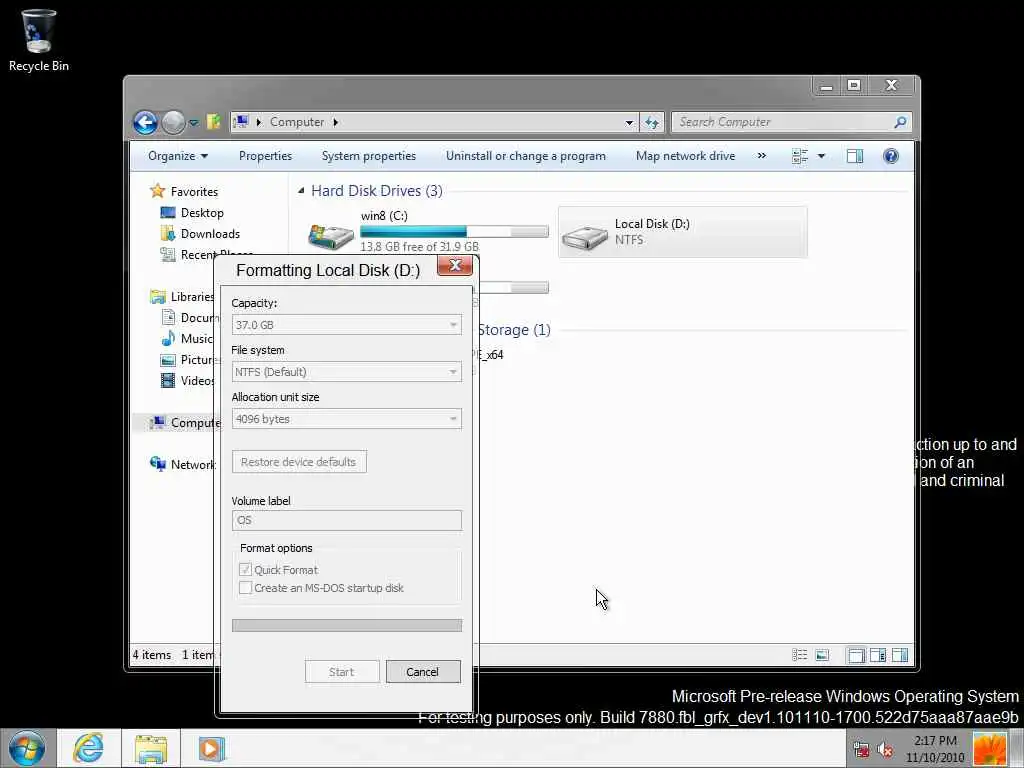
Task: Select Local Disk (D:) drive
Action: pyautogui.click(x=682, y=232)
